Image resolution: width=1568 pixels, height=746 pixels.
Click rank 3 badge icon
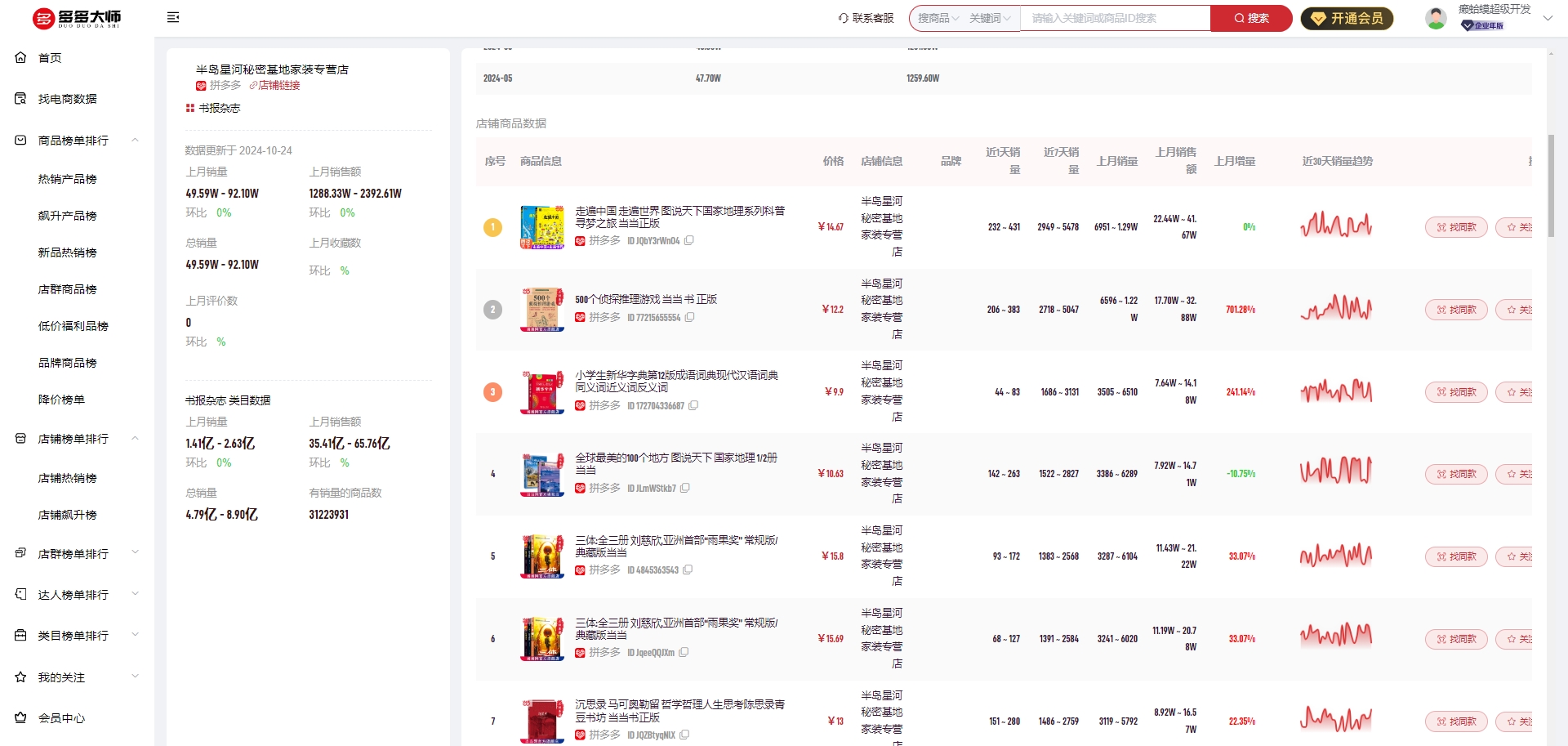coord(492,392)
